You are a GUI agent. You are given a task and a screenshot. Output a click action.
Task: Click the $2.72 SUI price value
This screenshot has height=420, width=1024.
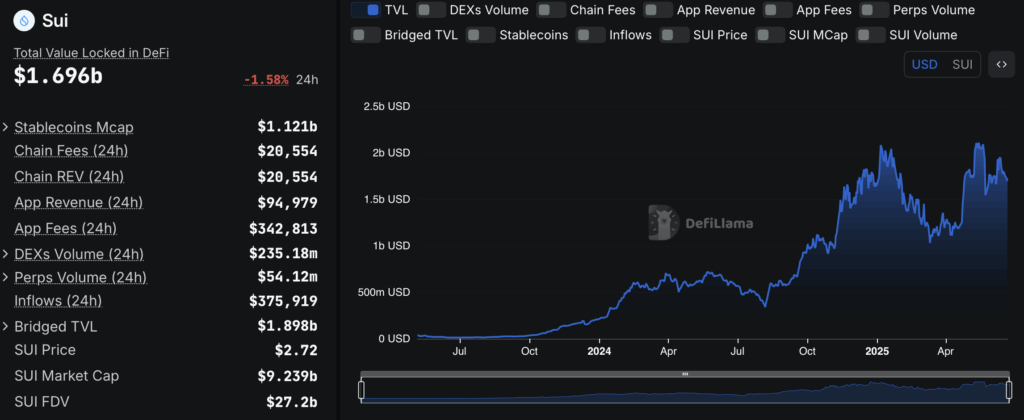pyautogui.click(x=296, y=350)
